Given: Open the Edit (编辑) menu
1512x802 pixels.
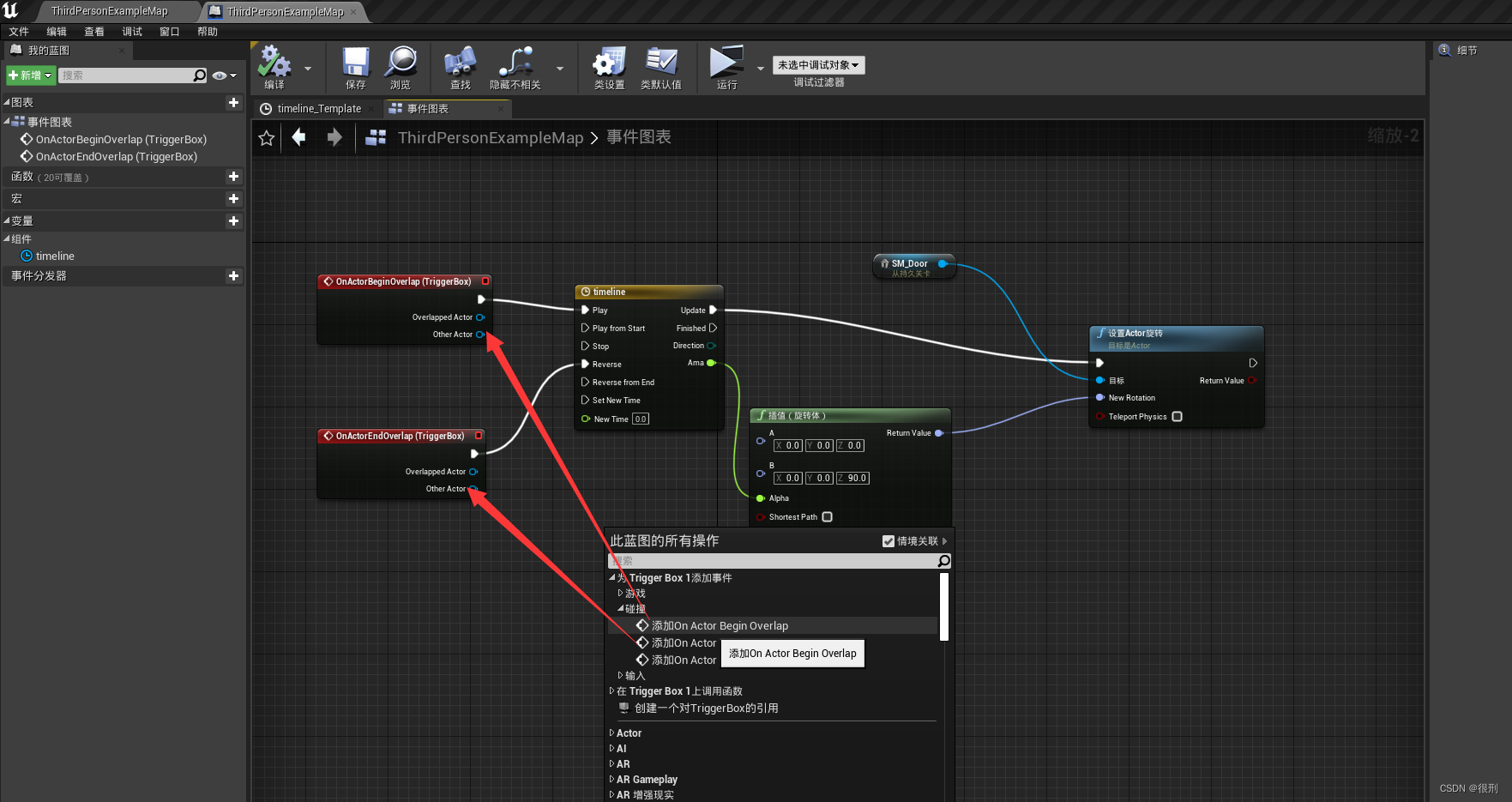Looking at the screenshot, I should [57, 32].
